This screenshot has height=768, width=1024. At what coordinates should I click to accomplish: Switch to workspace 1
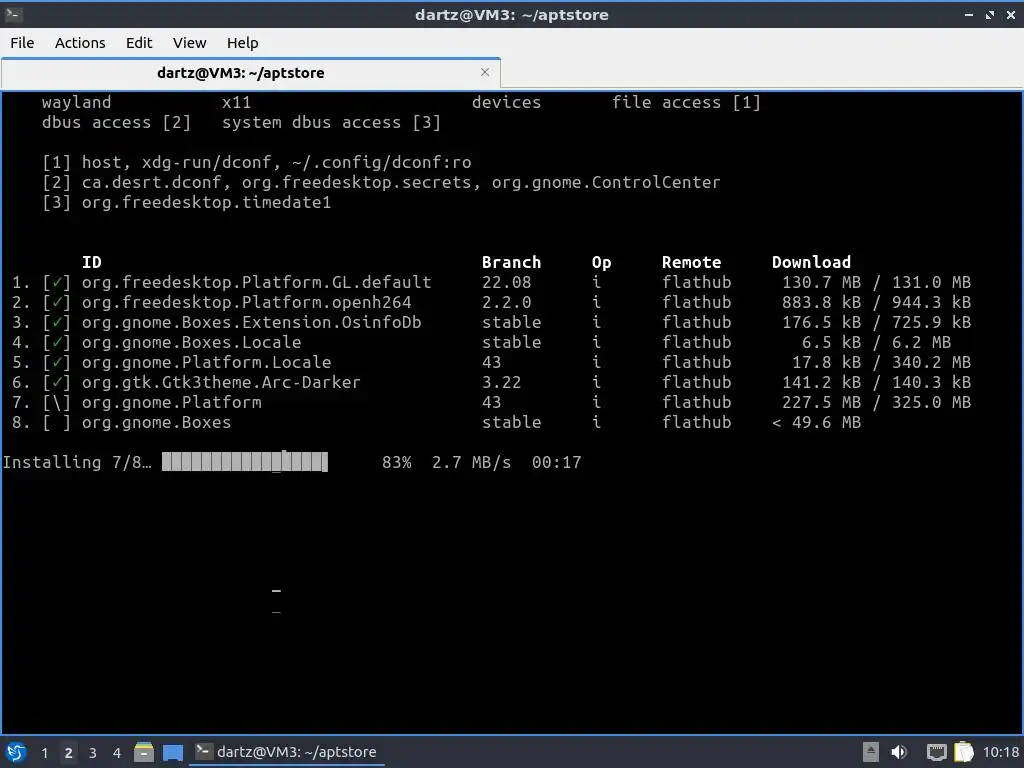click(44, 753)
